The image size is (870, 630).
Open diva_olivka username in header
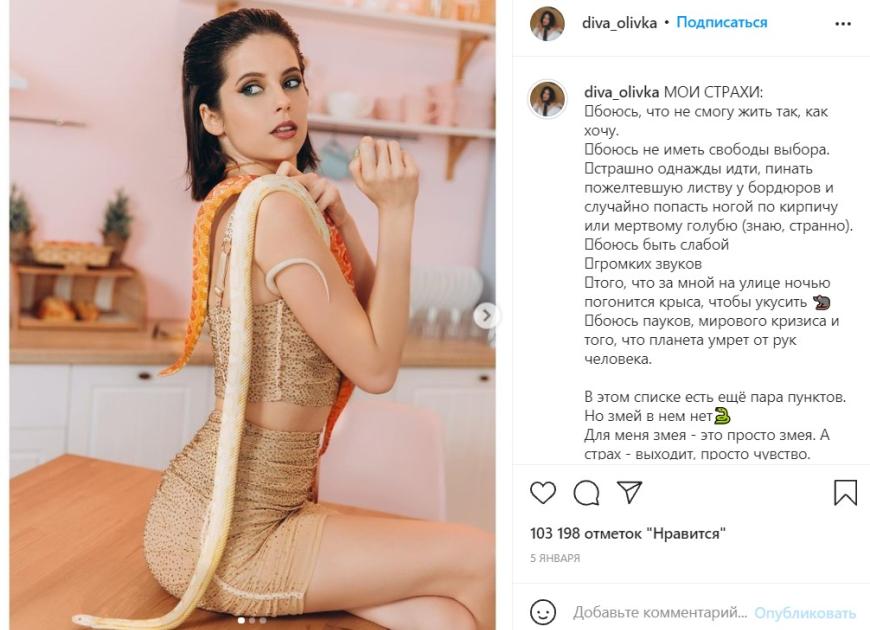point(619,23)
